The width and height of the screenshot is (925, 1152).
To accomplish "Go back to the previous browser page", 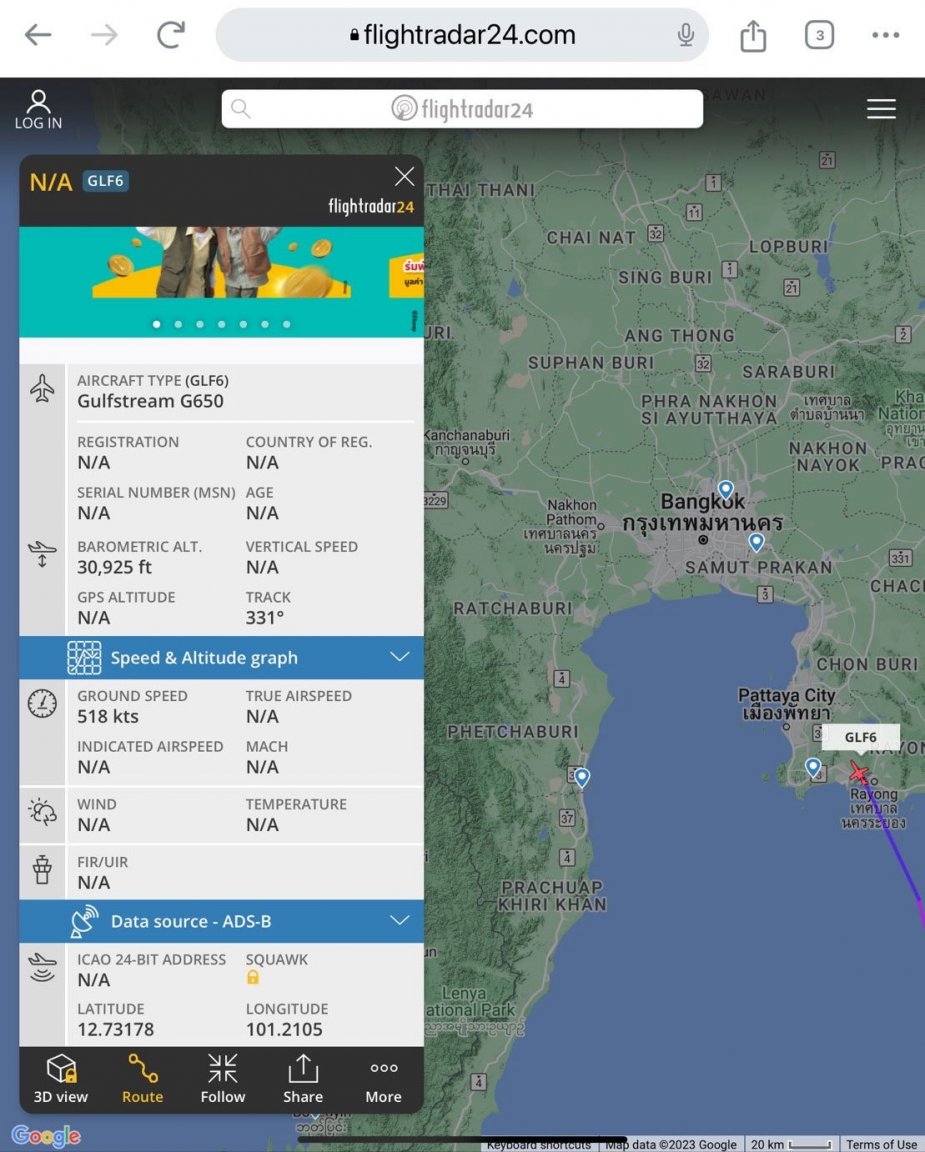I will [x=38, y=35].
